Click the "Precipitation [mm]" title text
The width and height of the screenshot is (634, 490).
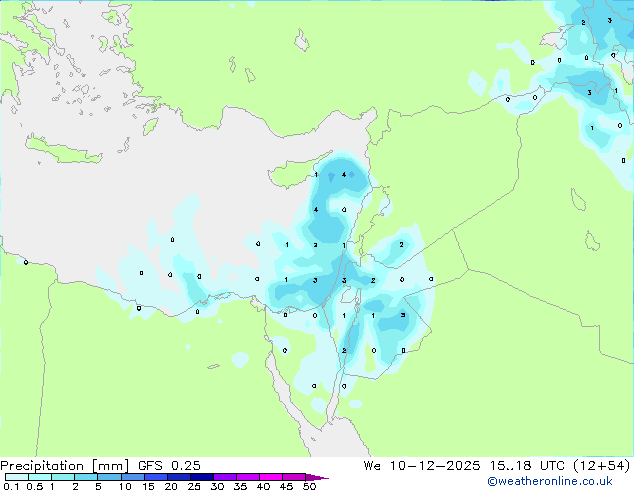[x=65, y=466]
